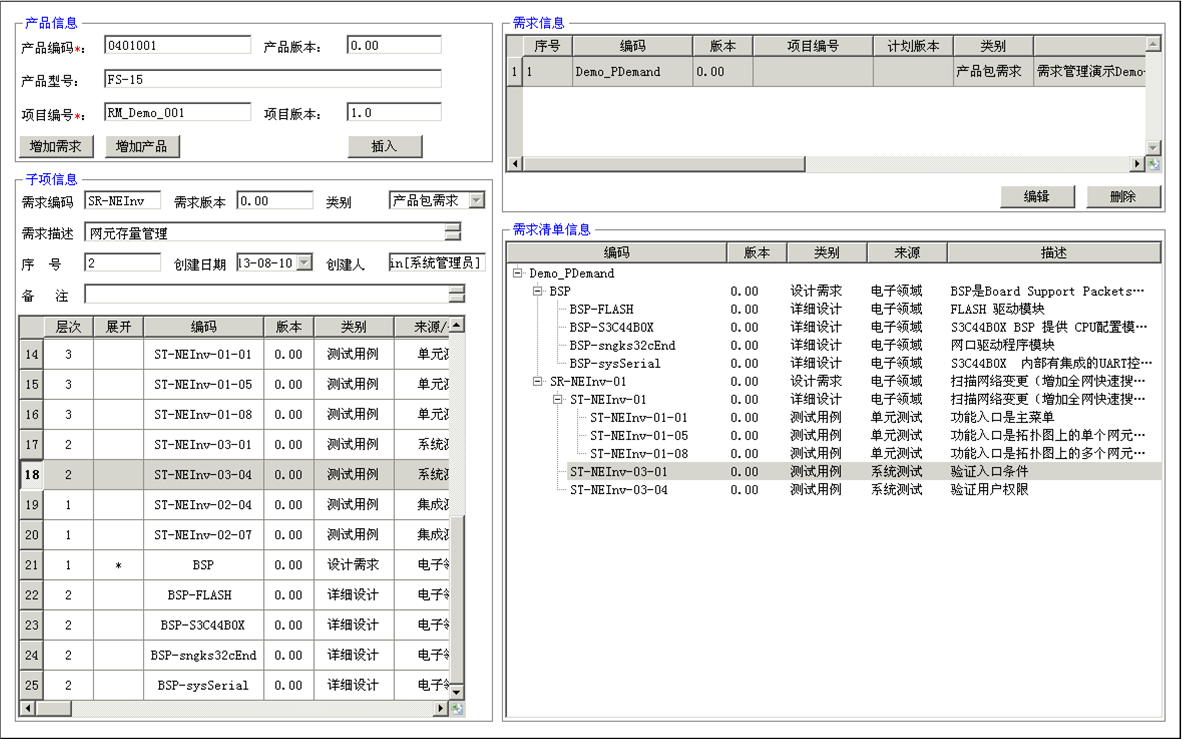This screenshot has width=1182, height=739.
Task: Collapse the SR-NEInv-01 tree node
Action: coord(537,381)
